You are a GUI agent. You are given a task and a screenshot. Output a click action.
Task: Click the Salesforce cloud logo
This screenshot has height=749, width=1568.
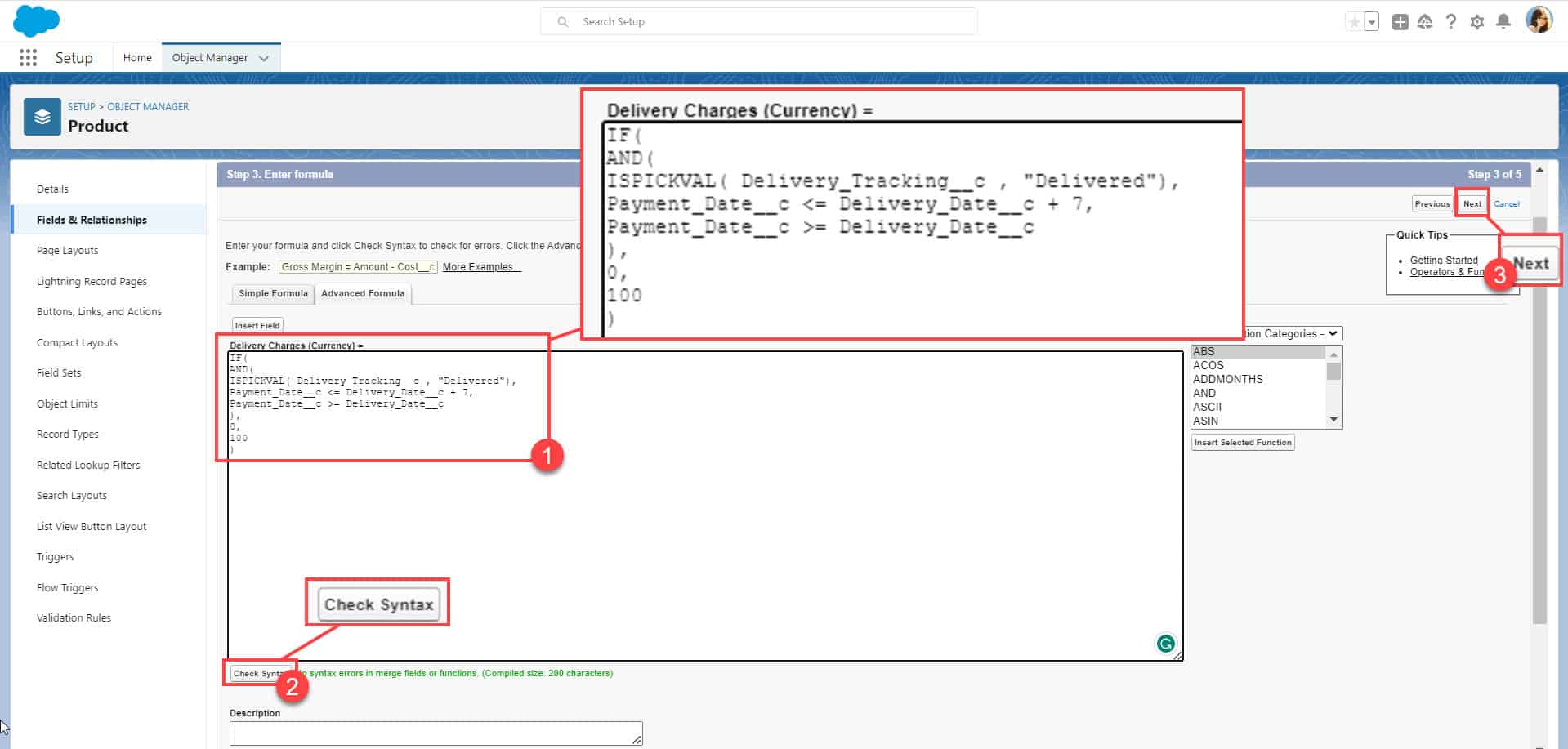coord(36,20)
